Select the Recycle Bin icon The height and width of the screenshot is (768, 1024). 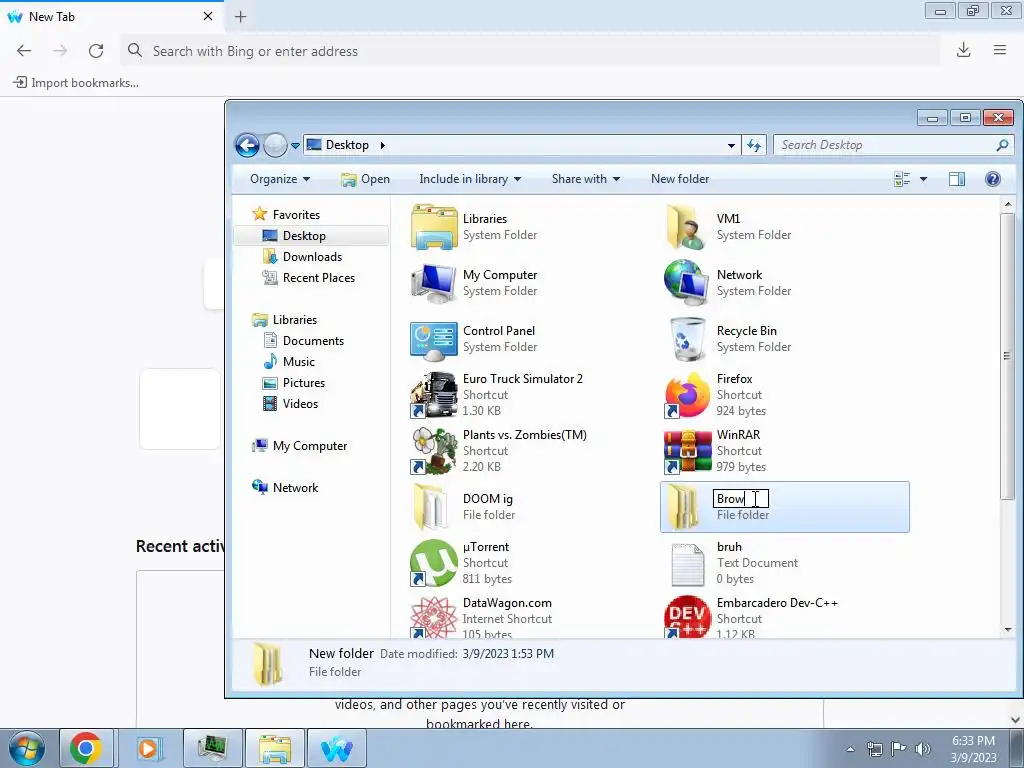pos(688,339)
